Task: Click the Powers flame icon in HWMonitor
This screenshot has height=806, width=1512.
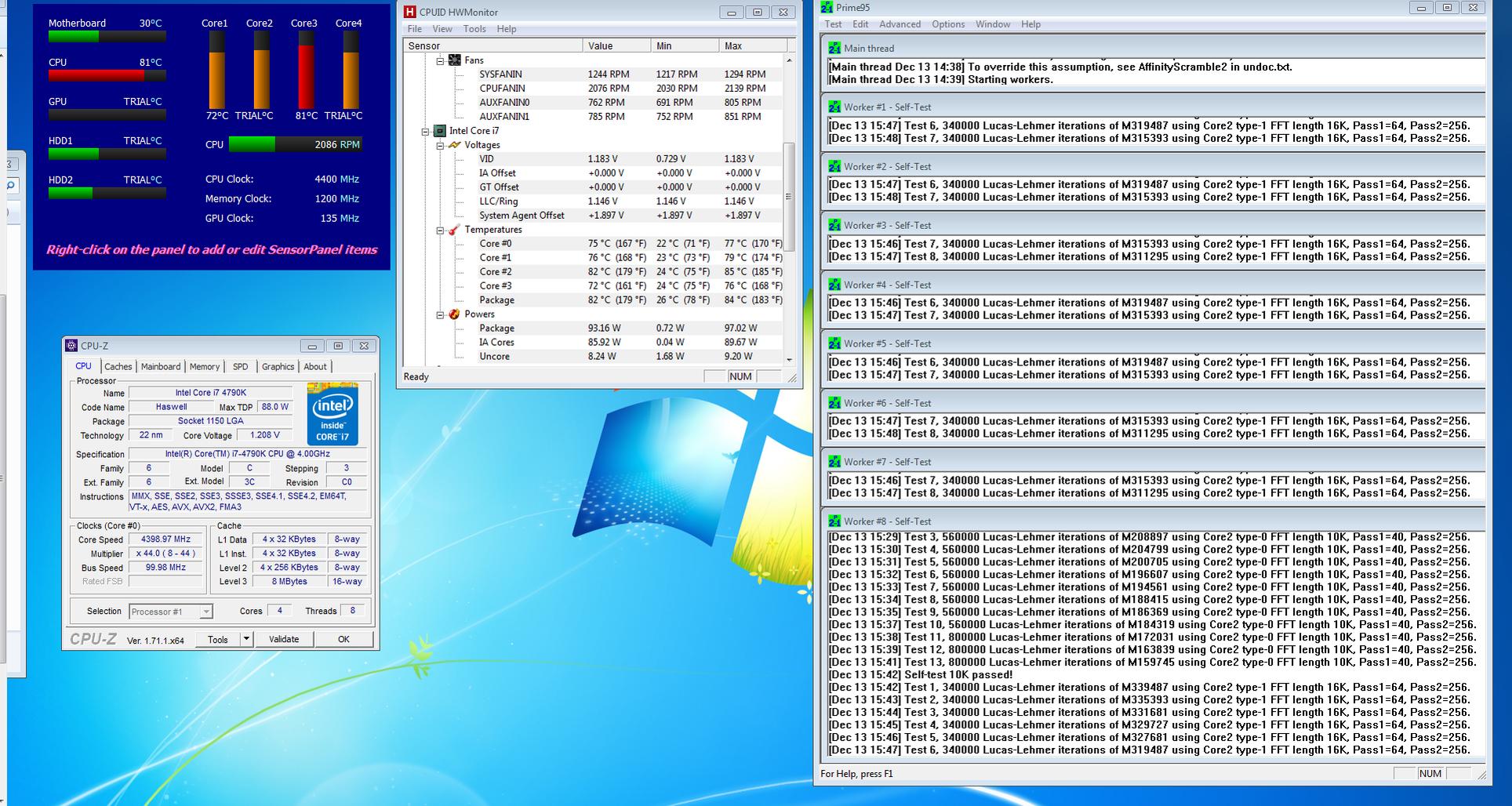Action: tap(455, 314)
